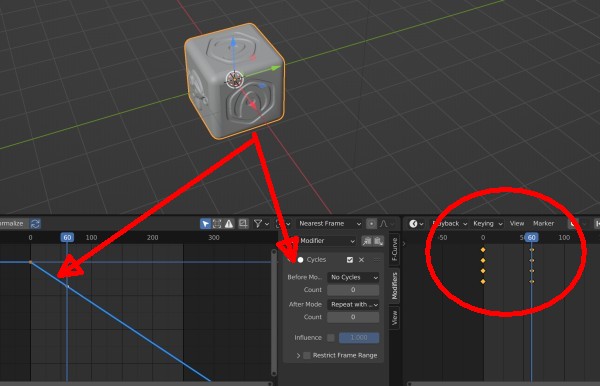Click the normalize auto-refresh icon
Viewport: 600px width, 386px height.
click(35, 223)
